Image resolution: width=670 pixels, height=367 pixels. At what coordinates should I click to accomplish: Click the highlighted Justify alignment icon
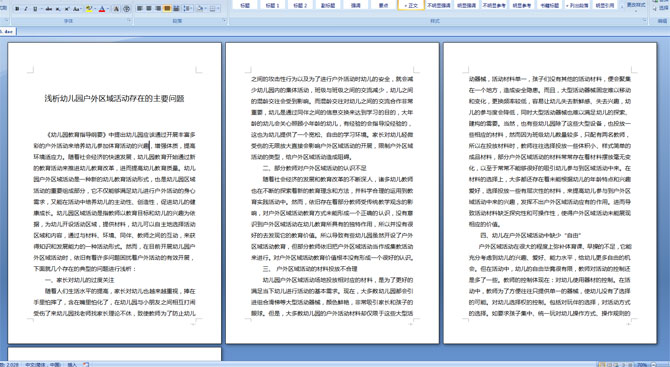point(167,9)
